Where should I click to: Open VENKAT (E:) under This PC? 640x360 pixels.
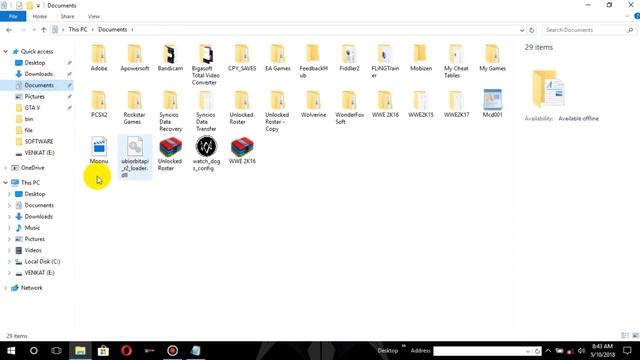coord(39,273)
